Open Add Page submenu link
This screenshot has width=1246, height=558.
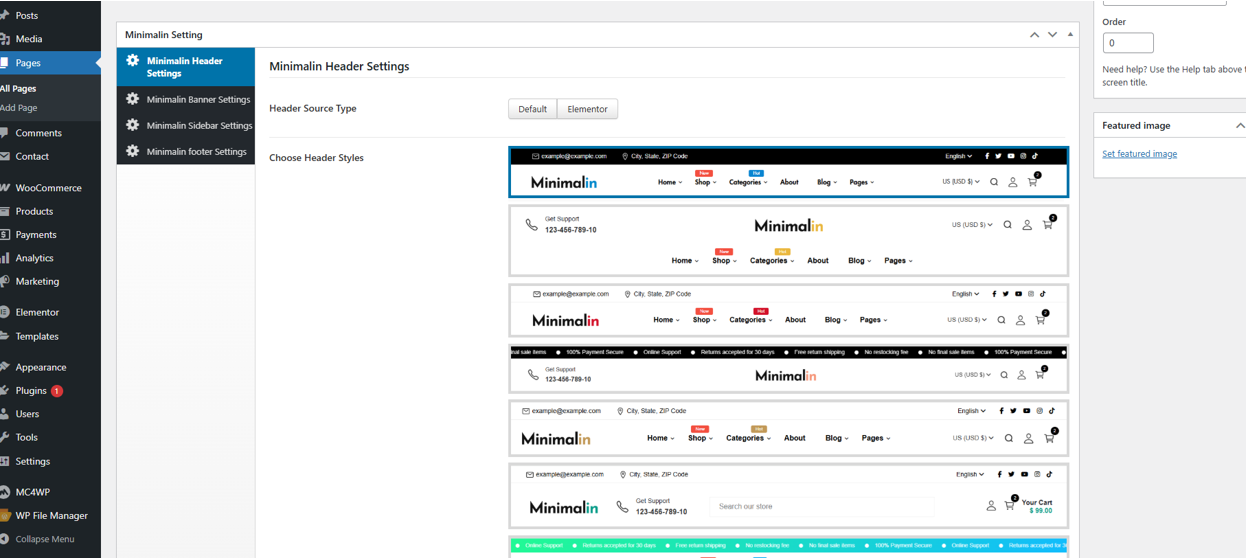19,107
